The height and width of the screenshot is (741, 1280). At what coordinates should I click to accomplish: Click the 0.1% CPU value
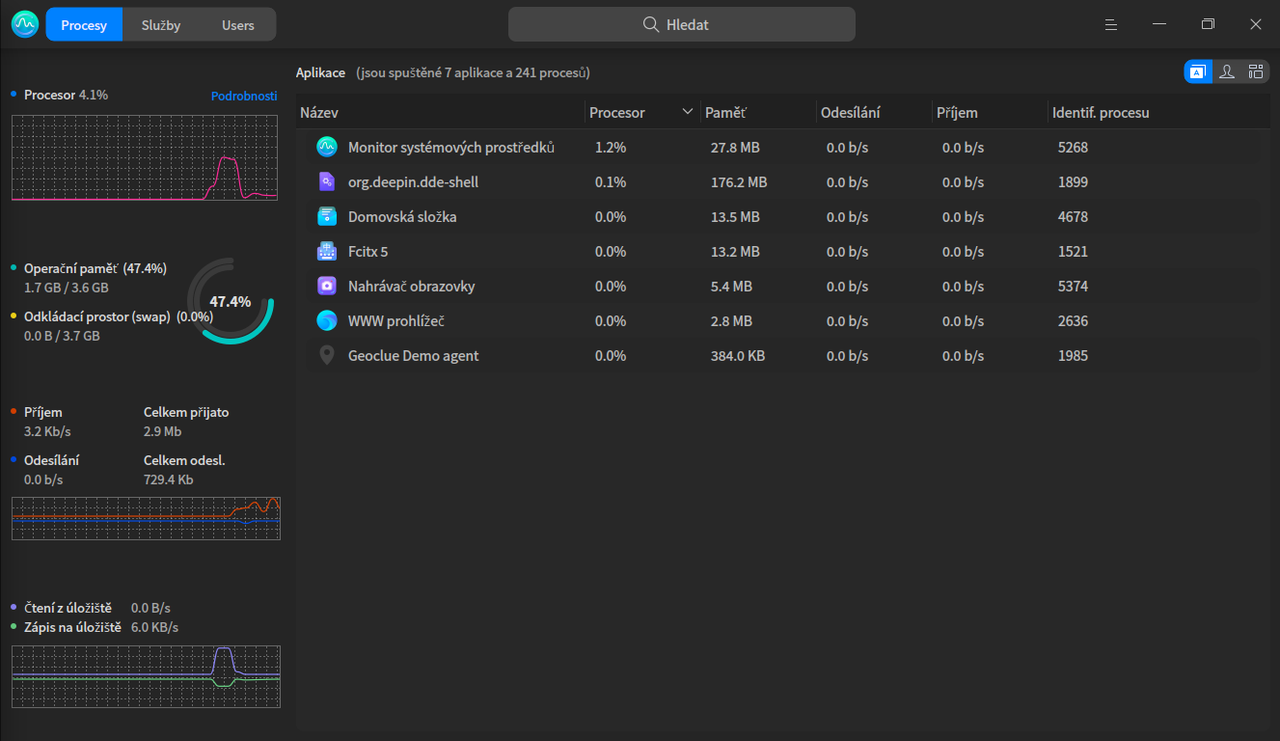point(610,182)
